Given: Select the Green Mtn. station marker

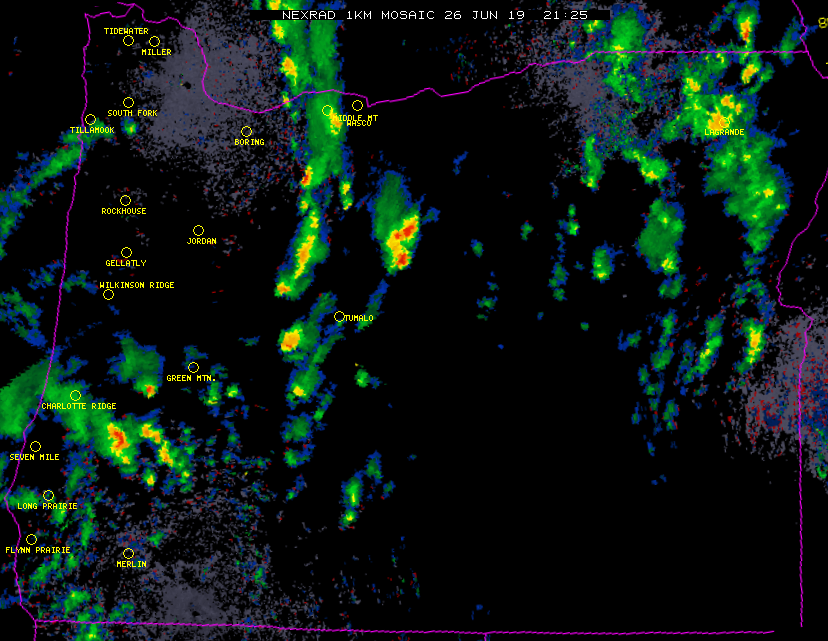Looking at the screenshot, I should 193,367.
